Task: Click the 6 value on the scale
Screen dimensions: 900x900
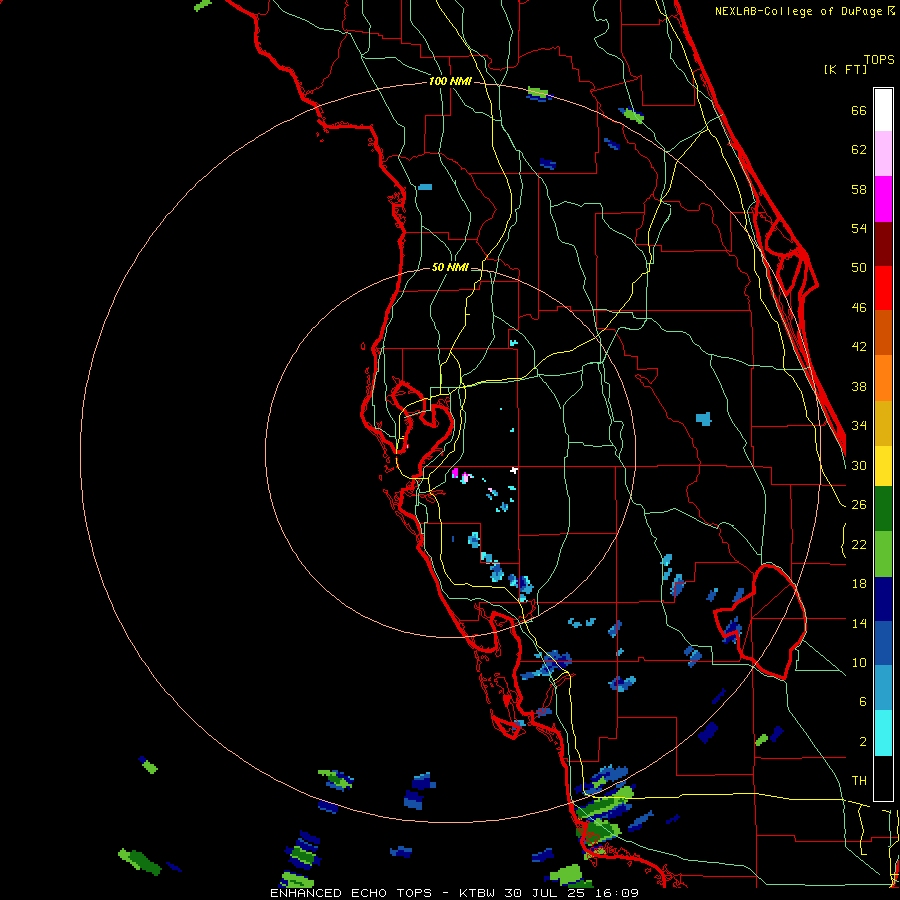Action: (x=863, y=701)
